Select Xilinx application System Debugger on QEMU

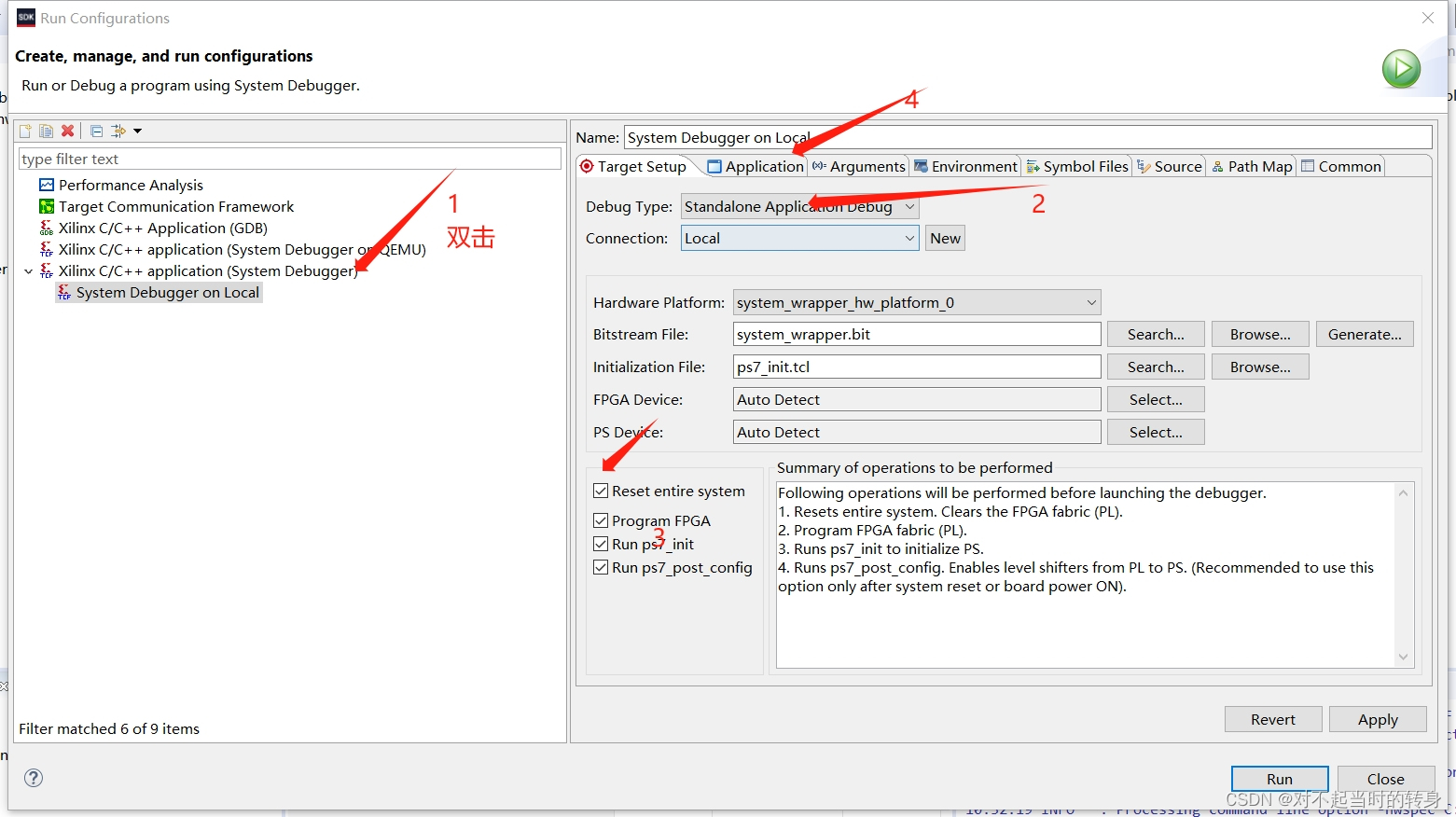243,249
